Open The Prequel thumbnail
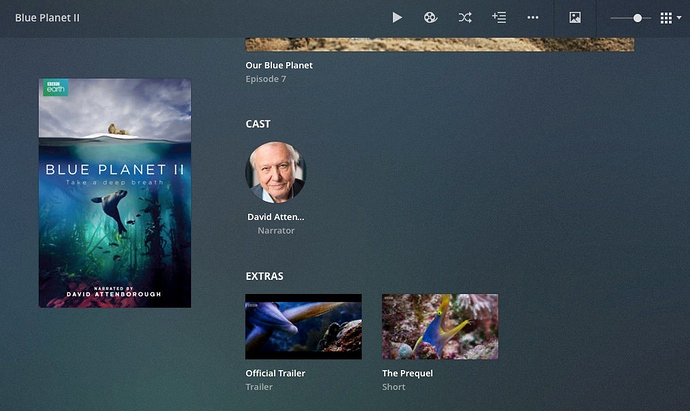690x411 pixels. [440, 327]
